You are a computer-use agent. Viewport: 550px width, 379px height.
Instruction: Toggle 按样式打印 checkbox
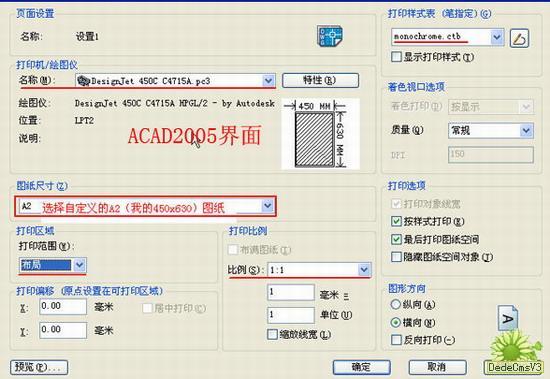point(396,221)
